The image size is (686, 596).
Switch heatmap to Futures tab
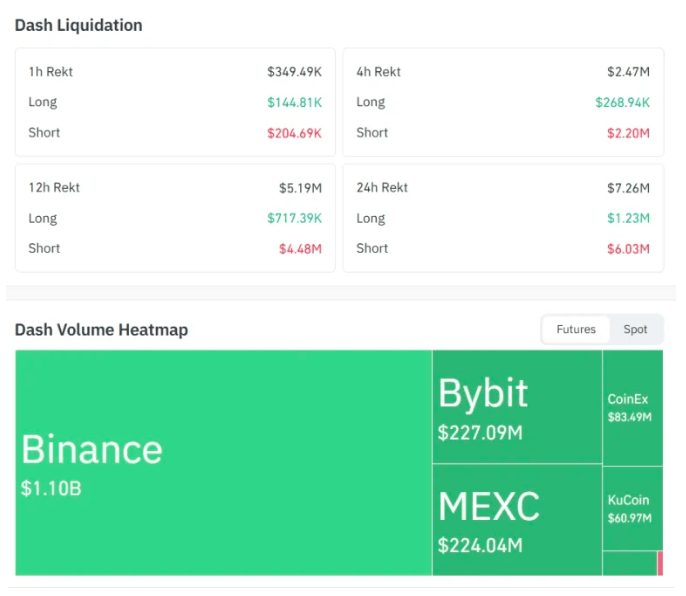[x=576, y=329]
